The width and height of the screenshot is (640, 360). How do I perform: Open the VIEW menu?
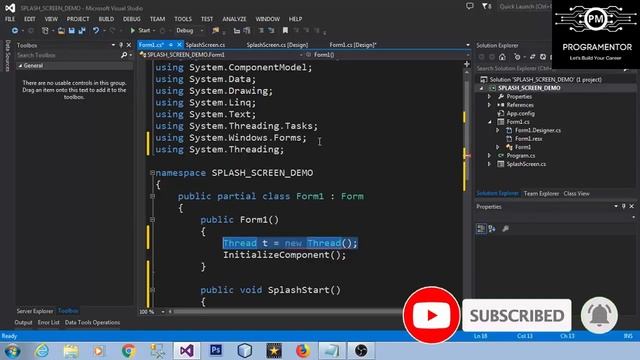pos(51,19)
